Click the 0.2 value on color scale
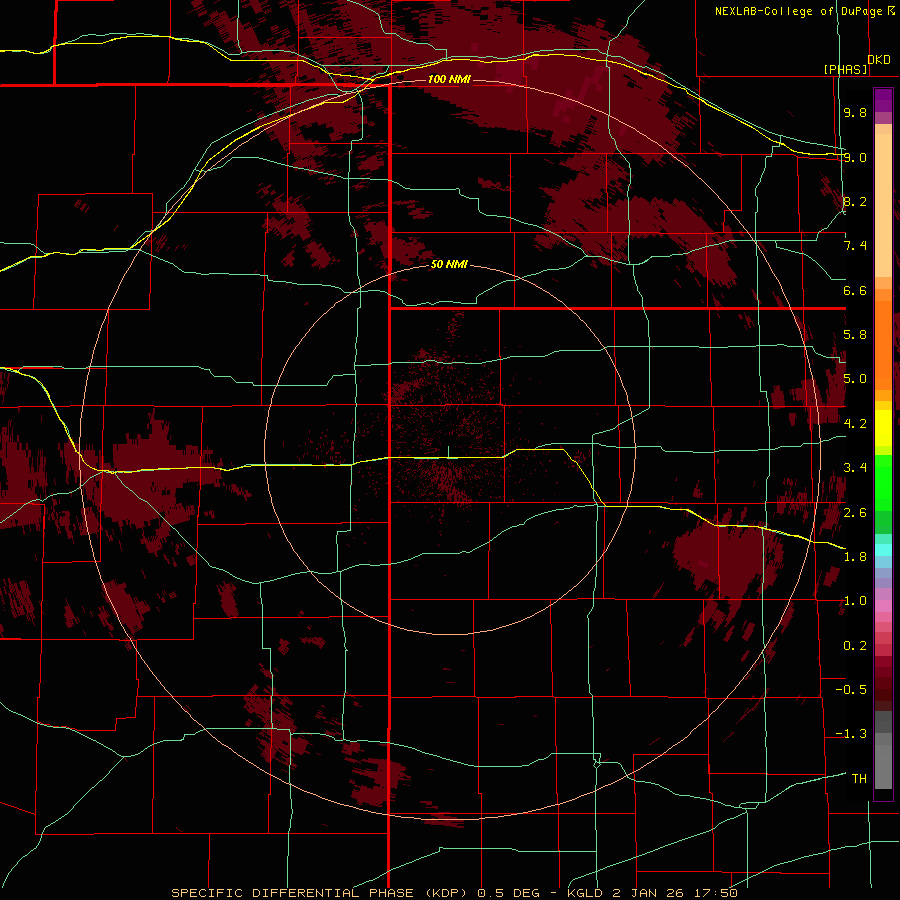This screenshot has height=900, width=900. coord(855,646)
